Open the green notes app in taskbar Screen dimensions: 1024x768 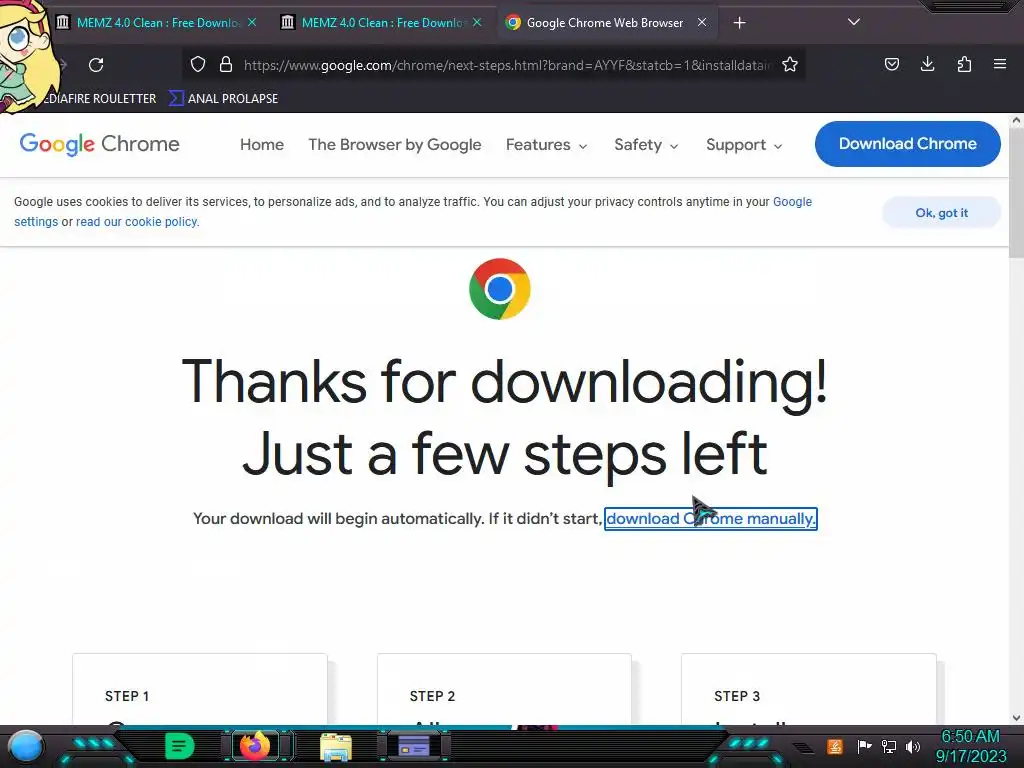(x=179, y=746)
